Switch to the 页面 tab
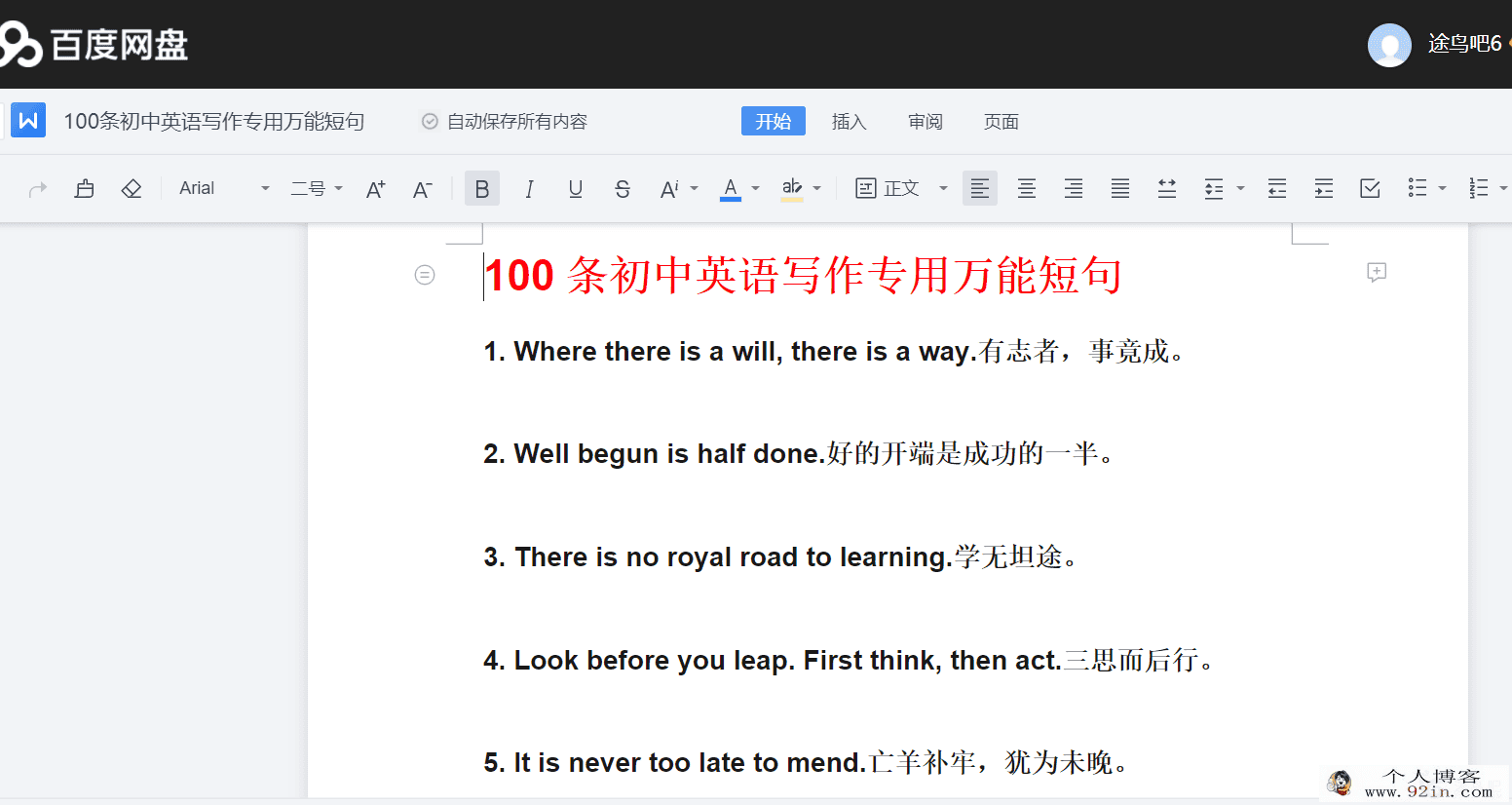 point(1002,122)
